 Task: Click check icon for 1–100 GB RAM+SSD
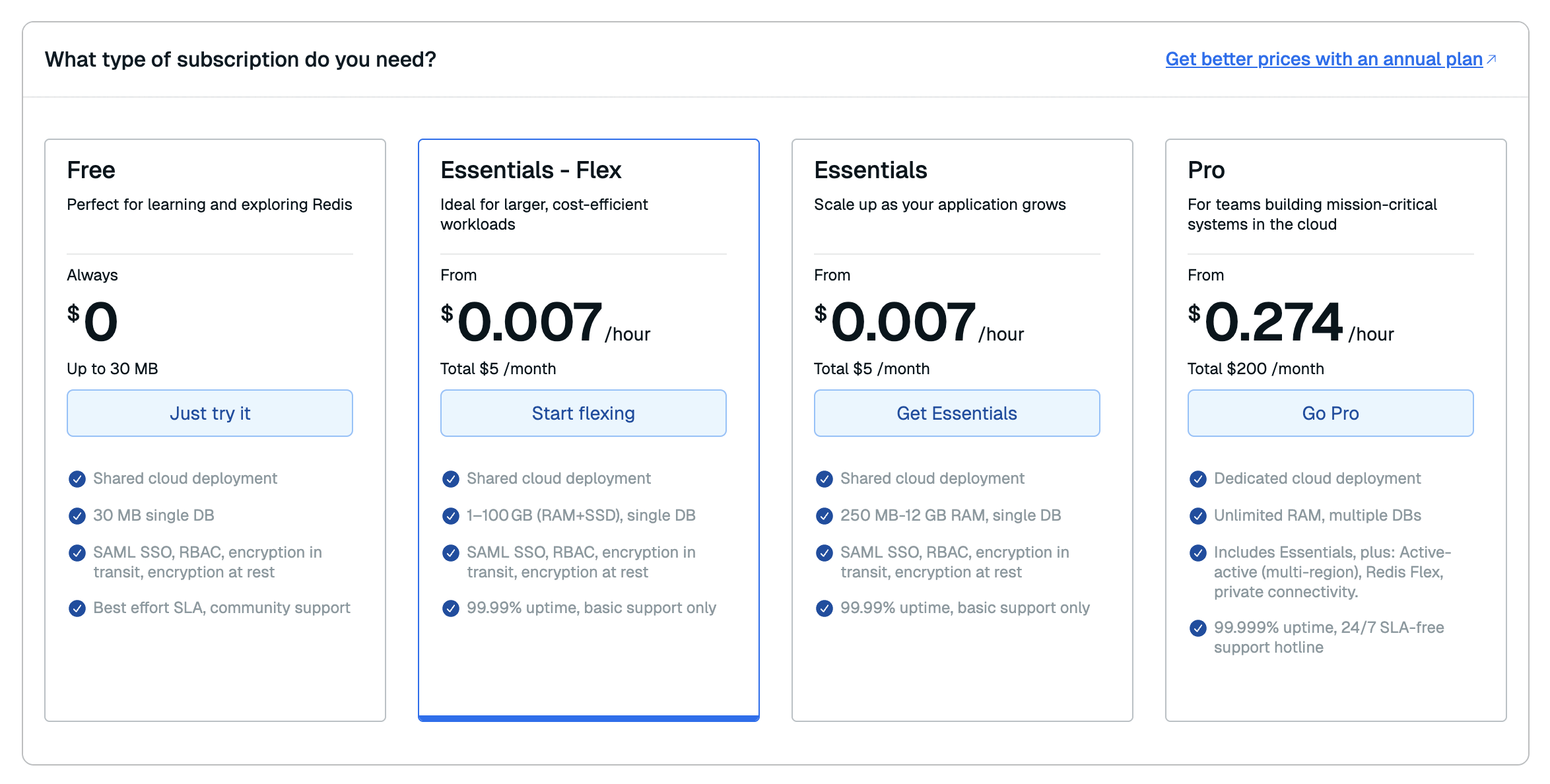pyautogui.click(x=451, y=516)
